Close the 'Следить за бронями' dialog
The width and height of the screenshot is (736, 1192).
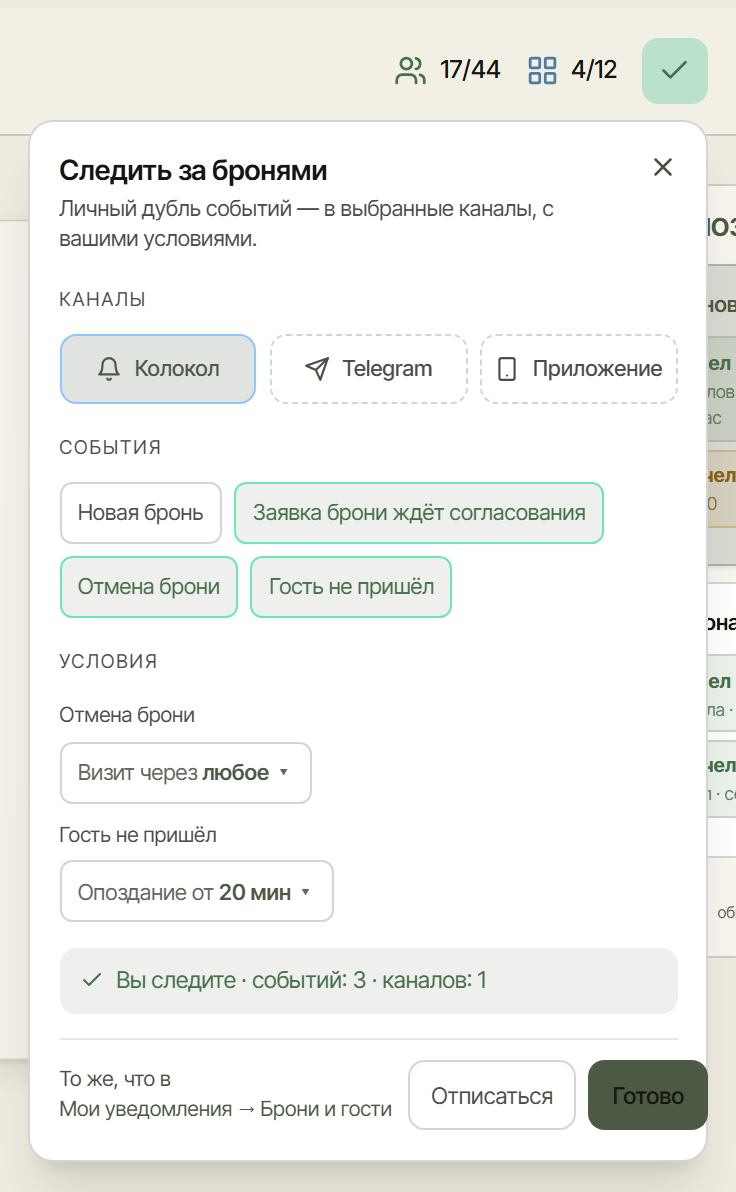click(x=663, y=167)
